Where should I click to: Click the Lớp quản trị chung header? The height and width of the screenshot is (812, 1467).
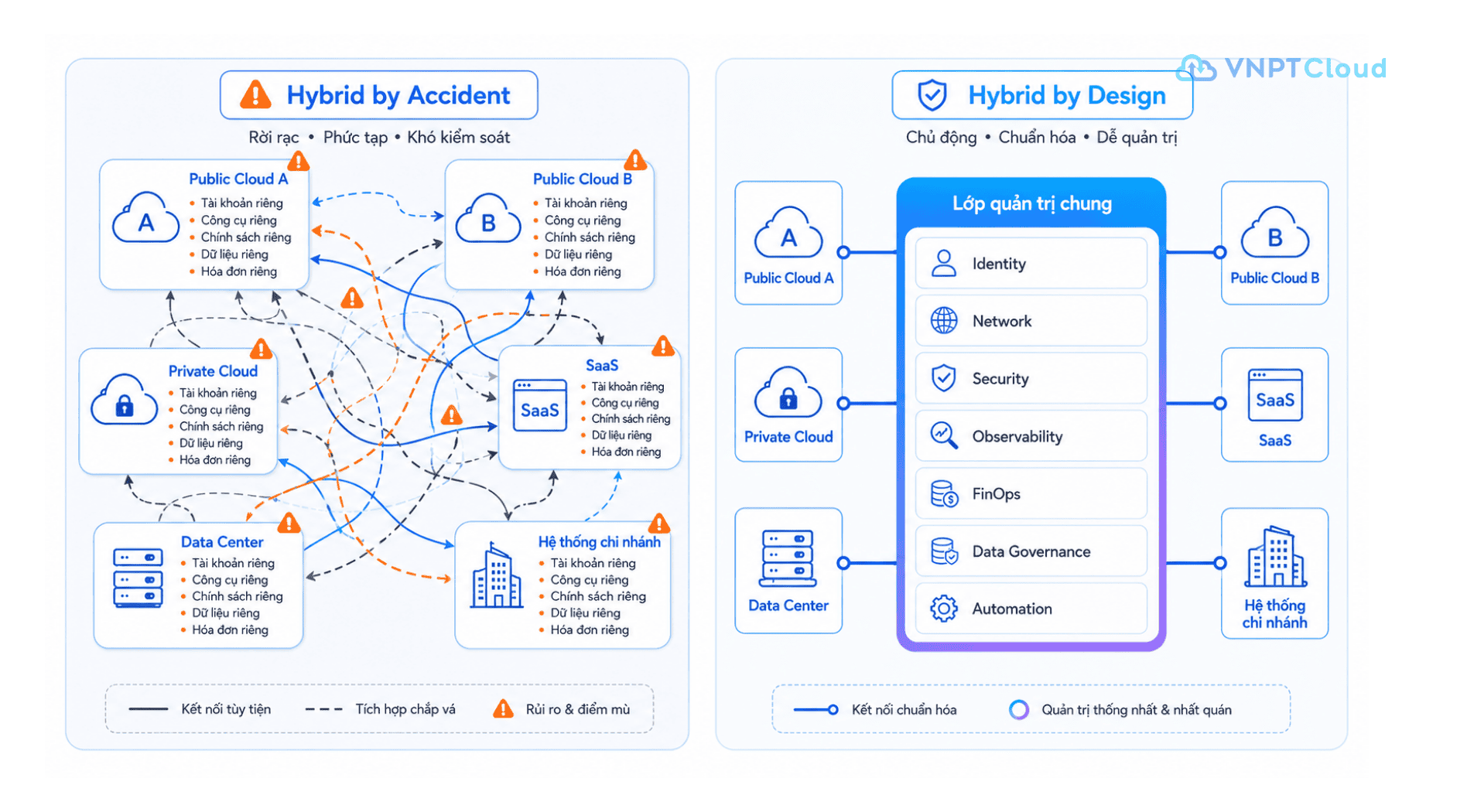[1031, 203]
